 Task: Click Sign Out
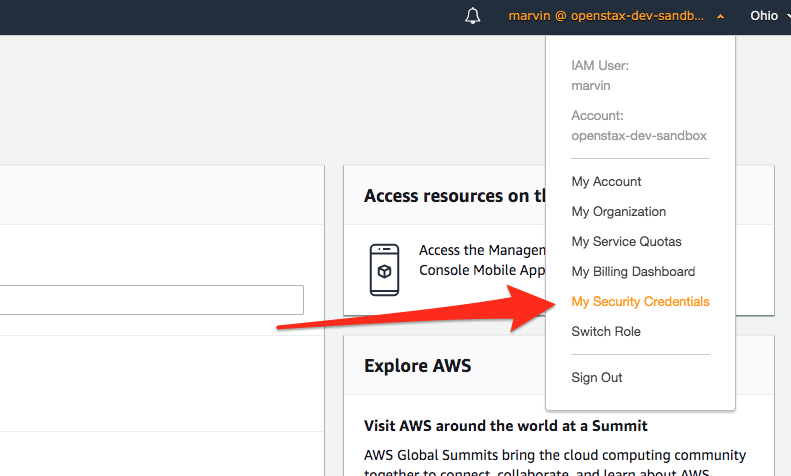pos(597,377)
